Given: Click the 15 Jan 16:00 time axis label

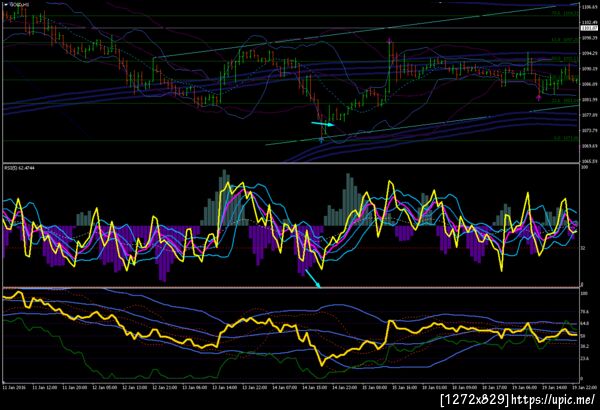Looking at the screenshot, I should coord(404,387).
